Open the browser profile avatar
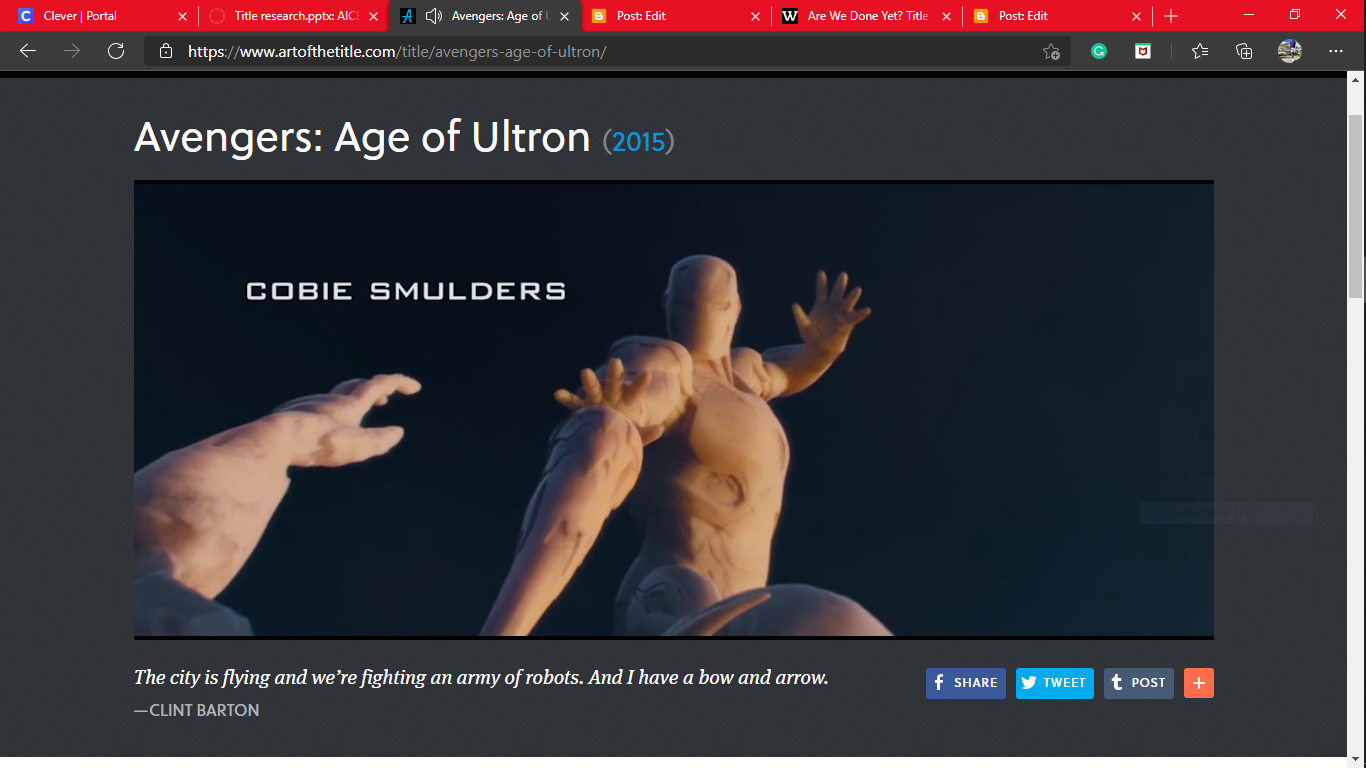 point(1290,51)
